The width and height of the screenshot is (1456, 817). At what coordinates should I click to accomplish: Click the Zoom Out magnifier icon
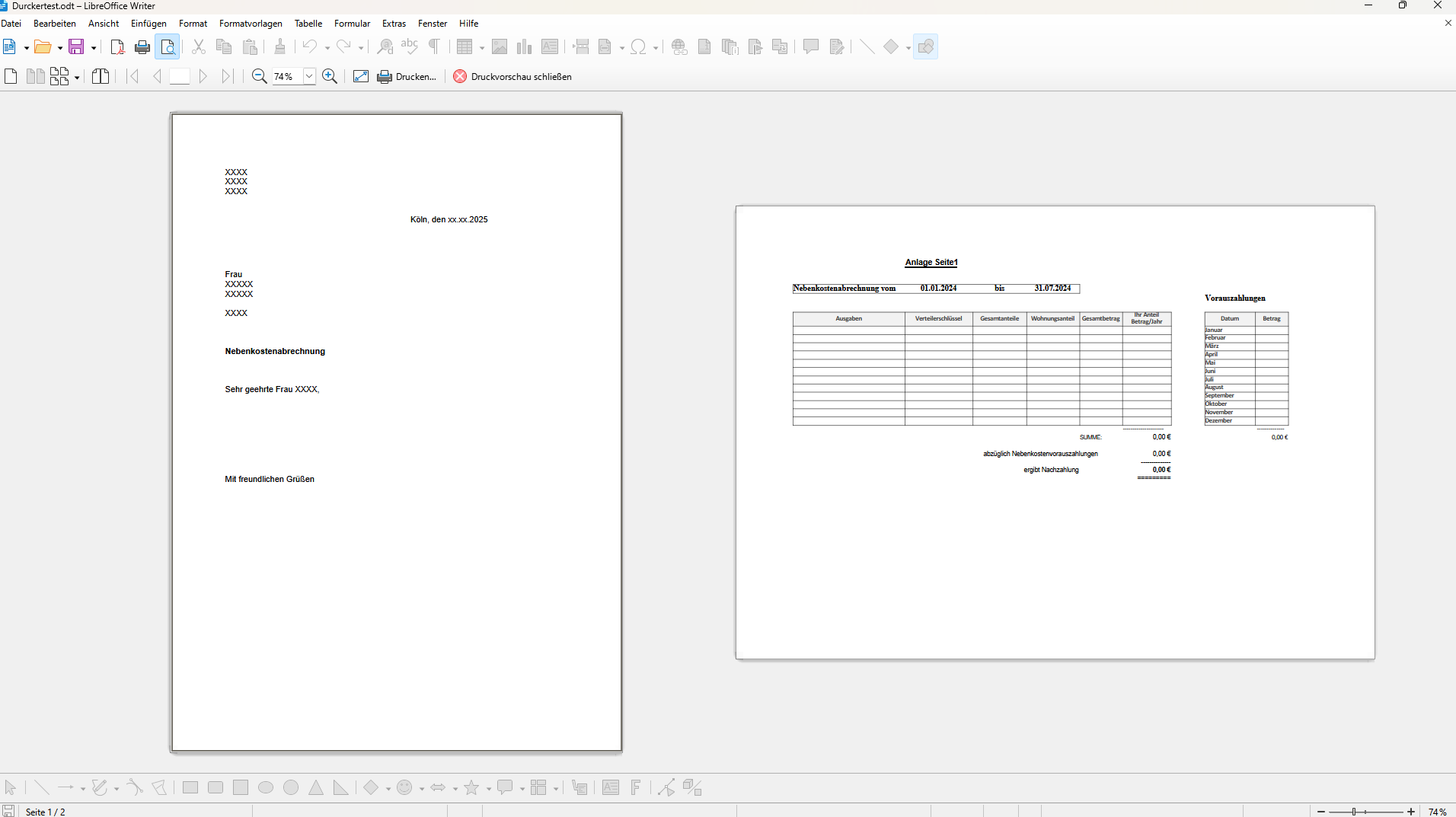259,76
